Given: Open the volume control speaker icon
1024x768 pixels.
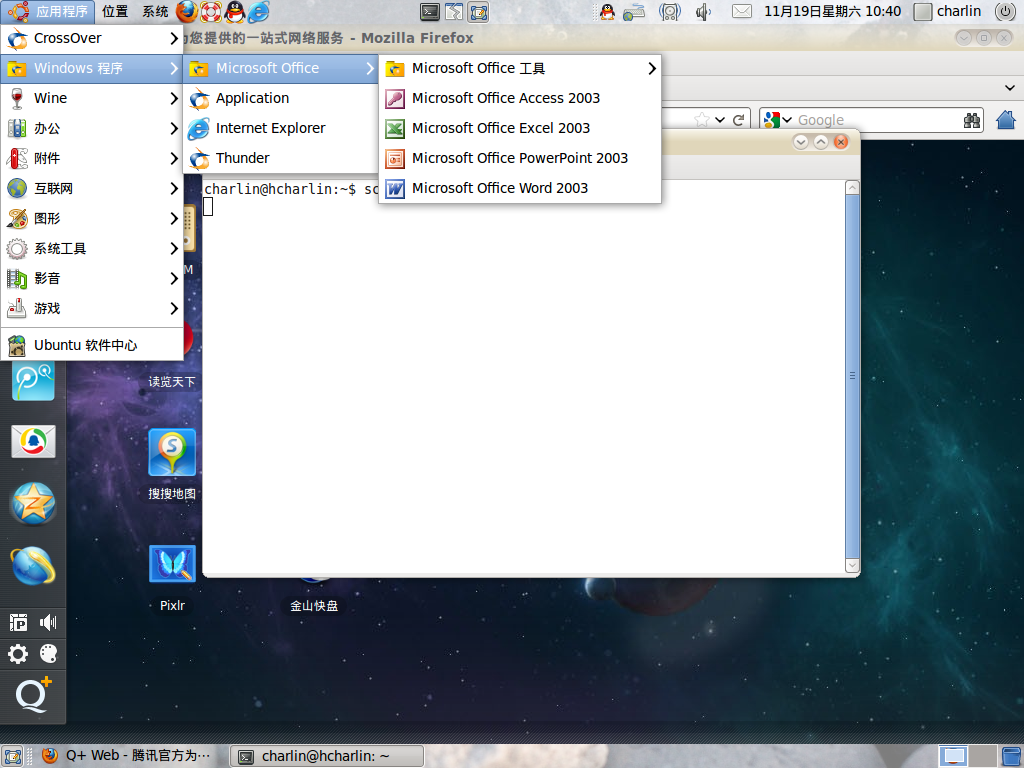Looking at the screenshot, I should (703, 11).
